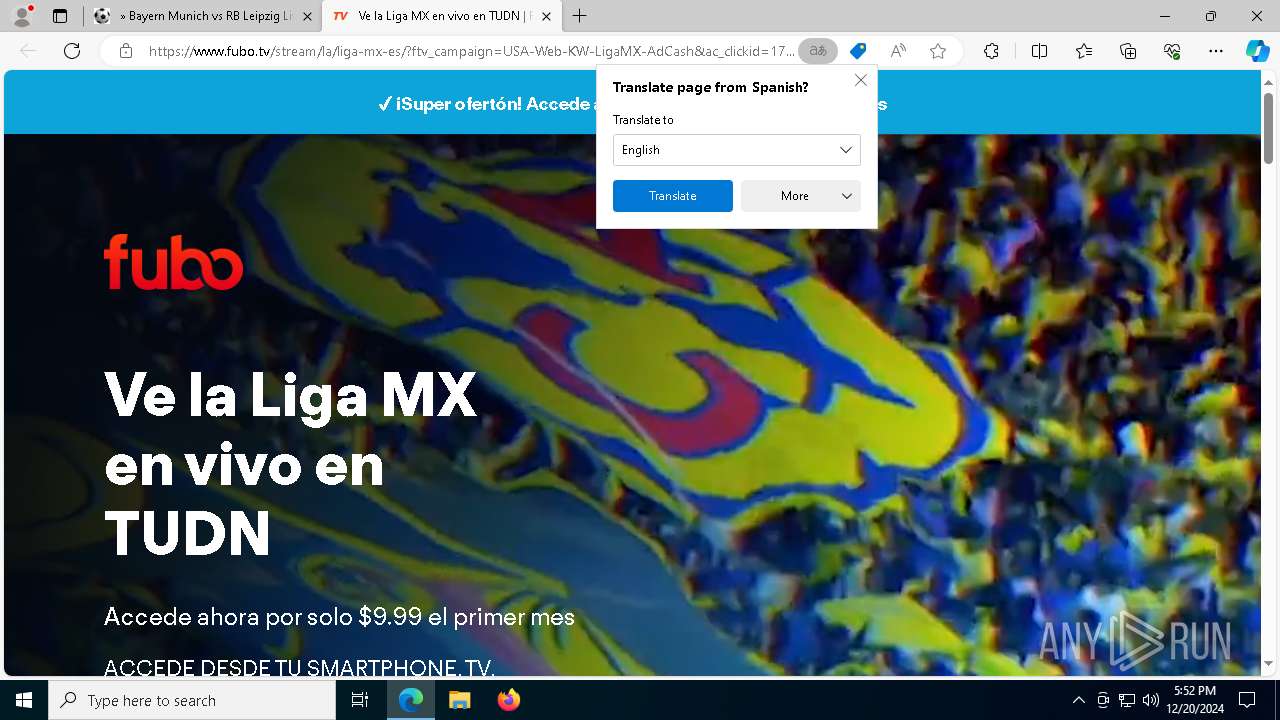Open Copilot sidebar icon

click(1258, 51)
